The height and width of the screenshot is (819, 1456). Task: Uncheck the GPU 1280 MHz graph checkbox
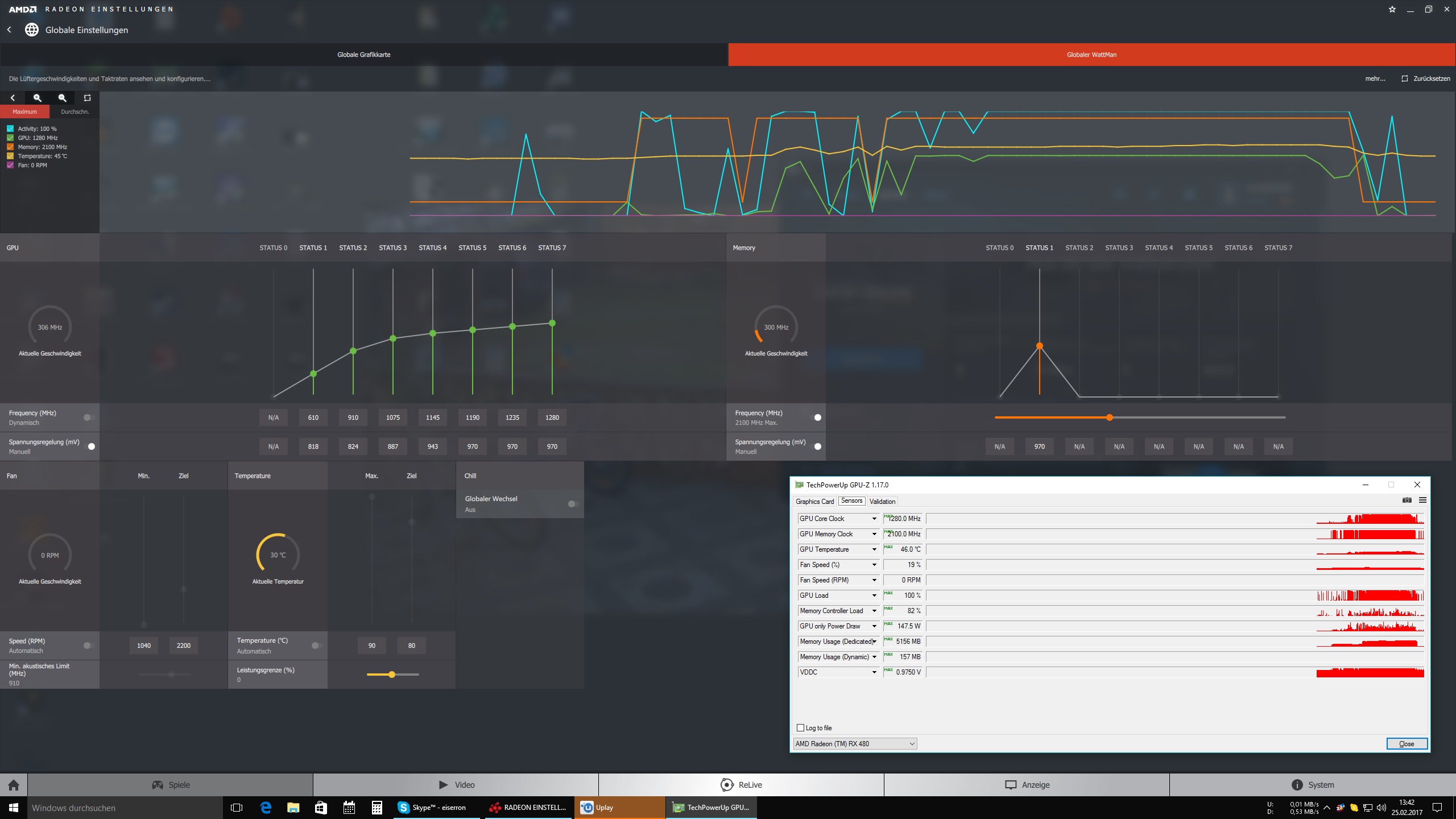10,138
